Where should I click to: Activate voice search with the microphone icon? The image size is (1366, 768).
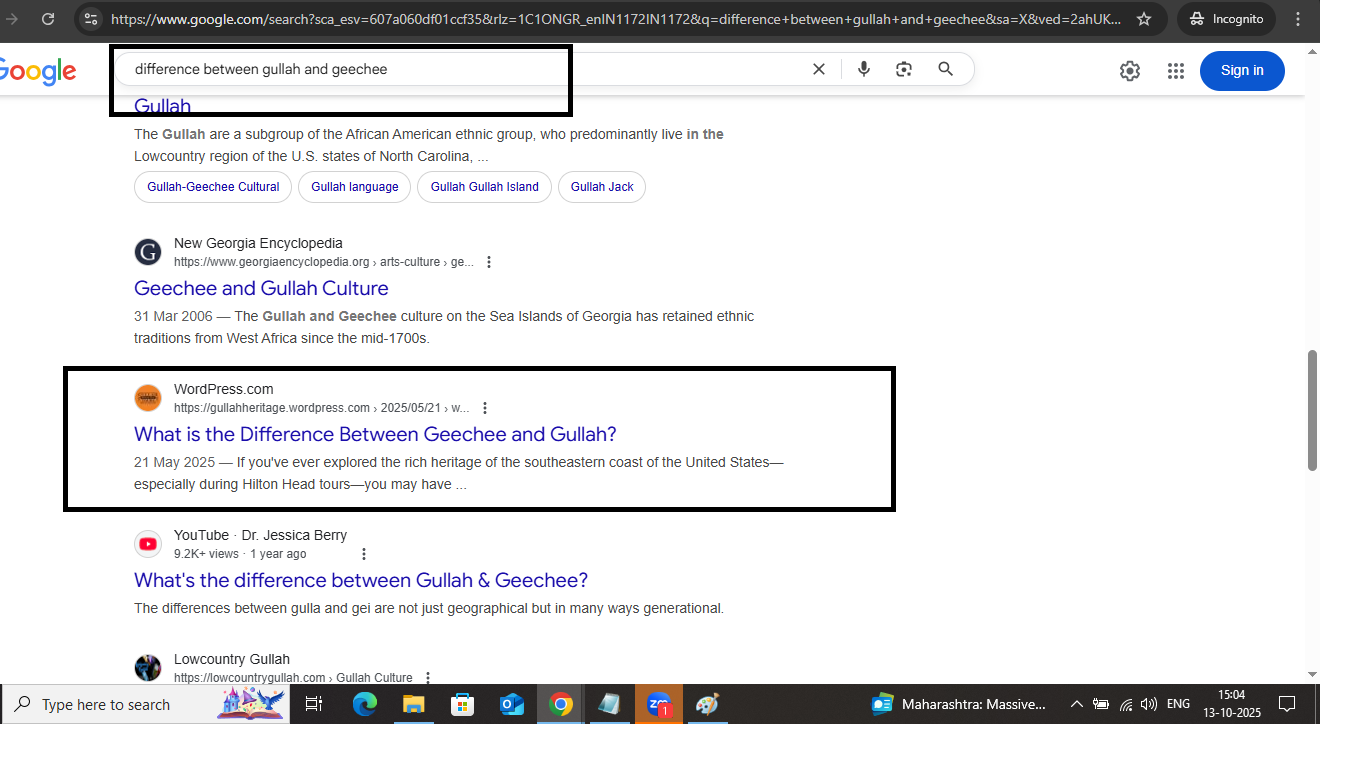tap(863, 68)
